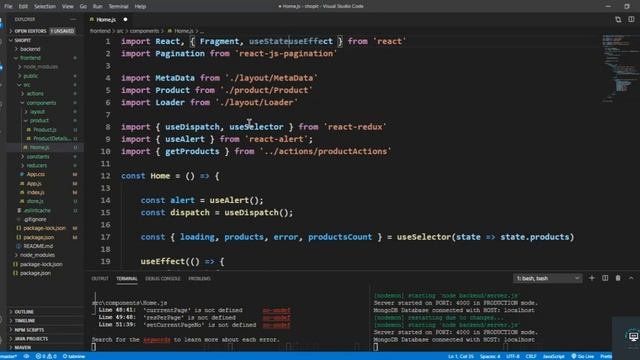The width and height of the screenshot is (640, 360).
Task: Expand the constants folder
Action: coord(38,156)
